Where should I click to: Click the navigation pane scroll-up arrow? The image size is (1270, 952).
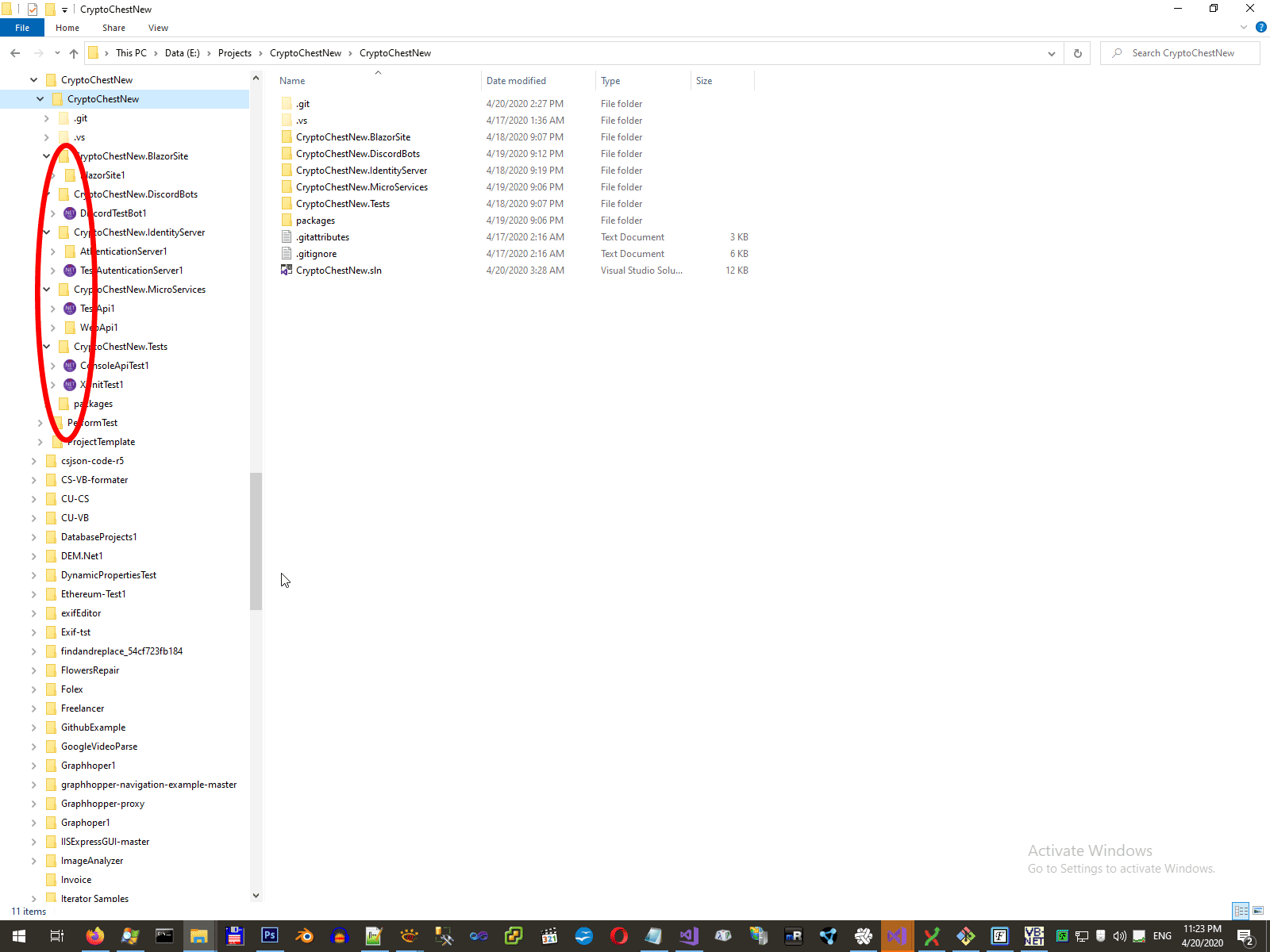256,78
